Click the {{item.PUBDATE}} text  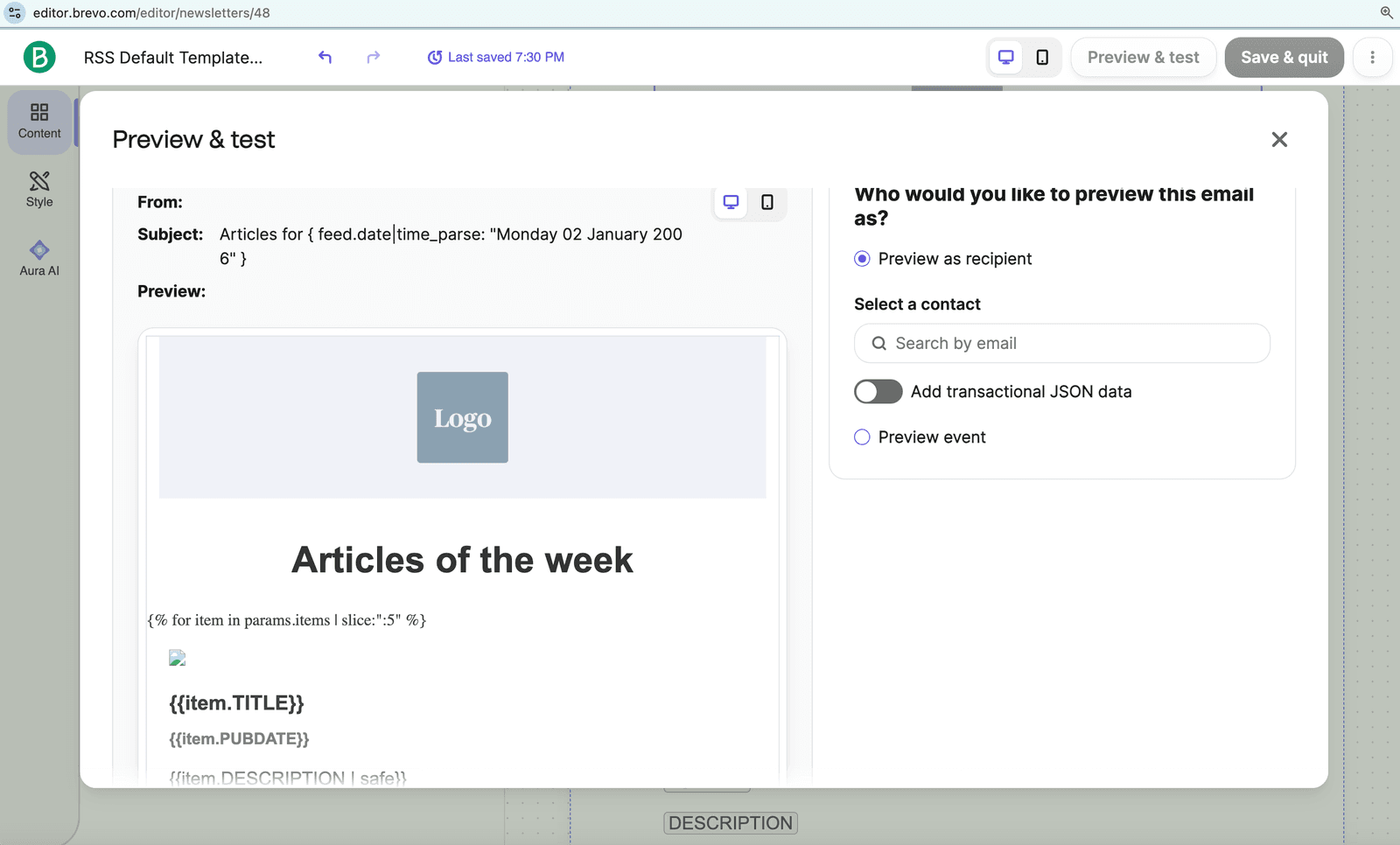[x=239, y=739]
